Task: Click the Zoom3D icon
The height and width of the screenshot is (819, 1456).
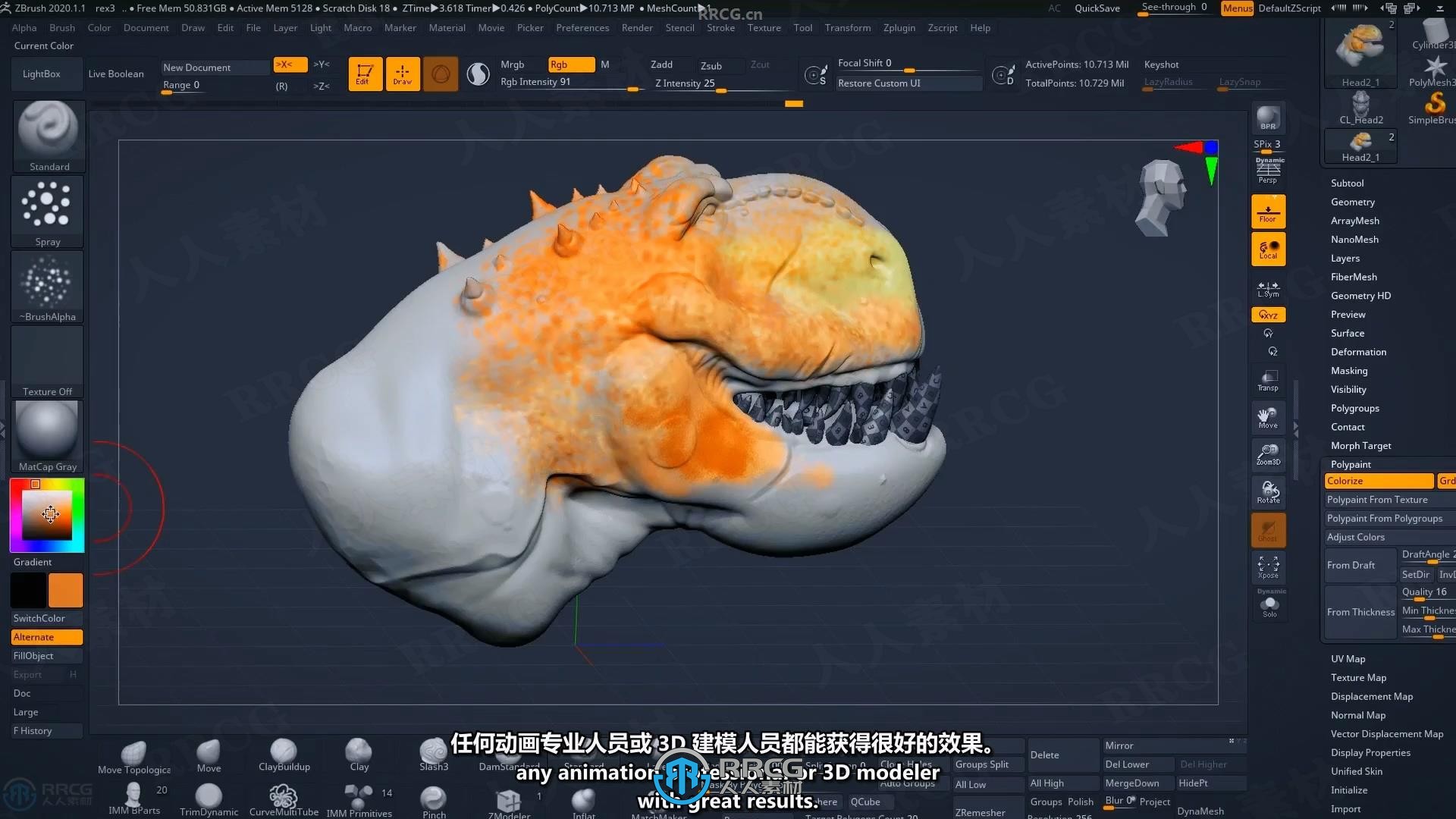Action: click(1268, 455)
